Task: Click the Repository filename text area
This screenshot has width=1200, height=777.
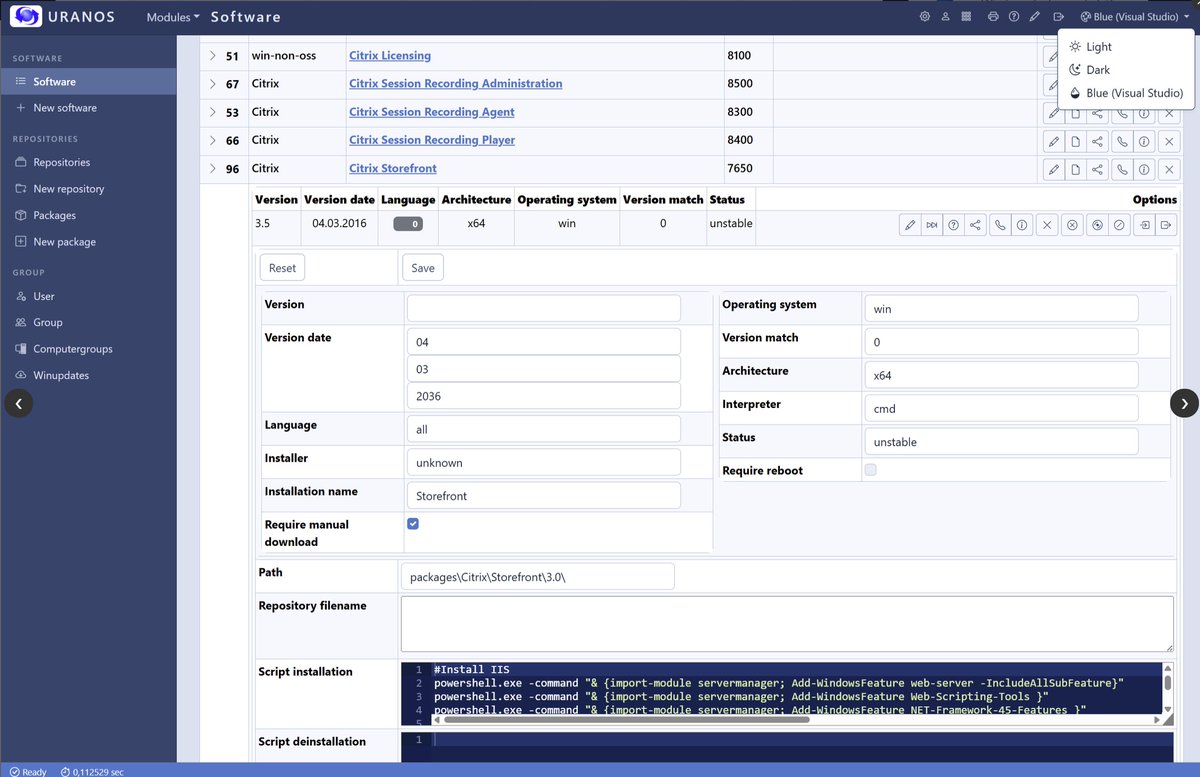Action: [787, 624]
